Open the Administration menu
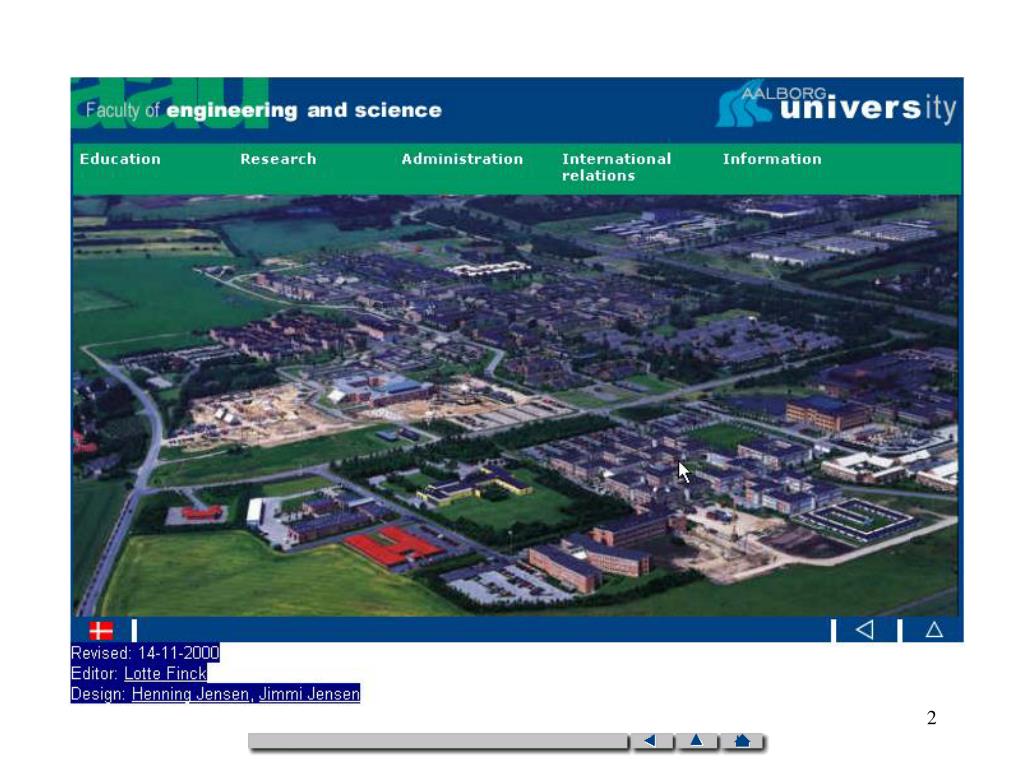Image resolution: width=1024 pixels, height=768 pixels. [x=462, y=159]
